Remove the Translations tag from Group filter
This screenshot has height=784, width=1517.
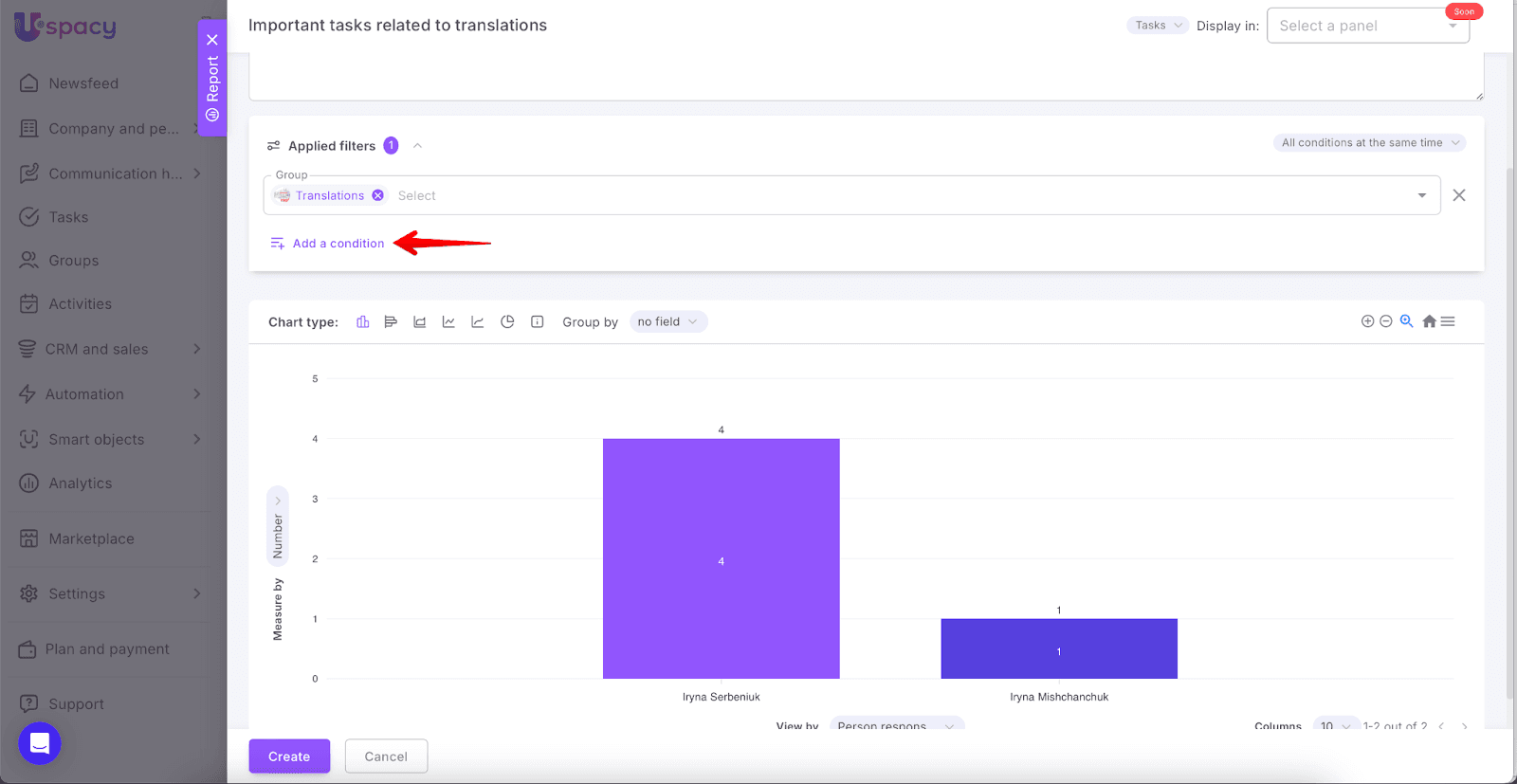click(378, 195)
